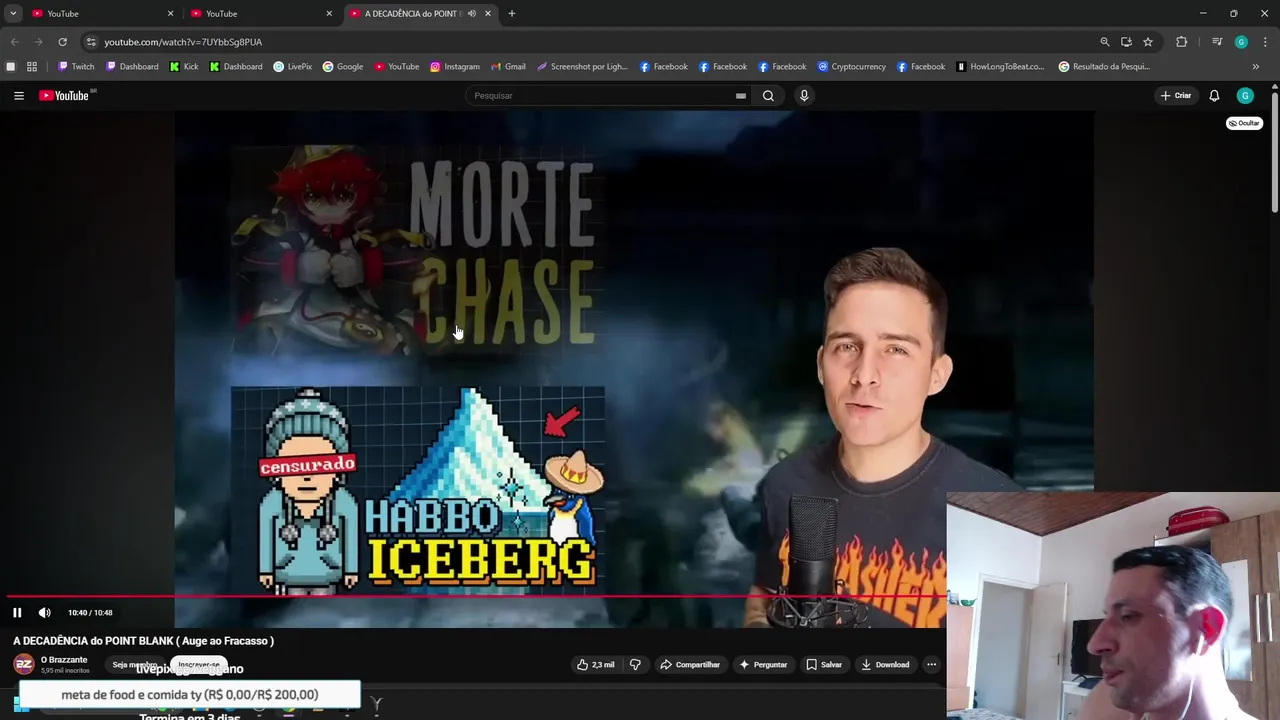Open the Chrome three-dot menu
Viewport: 1280px width, 720px height.
(x=1265, y=42)
